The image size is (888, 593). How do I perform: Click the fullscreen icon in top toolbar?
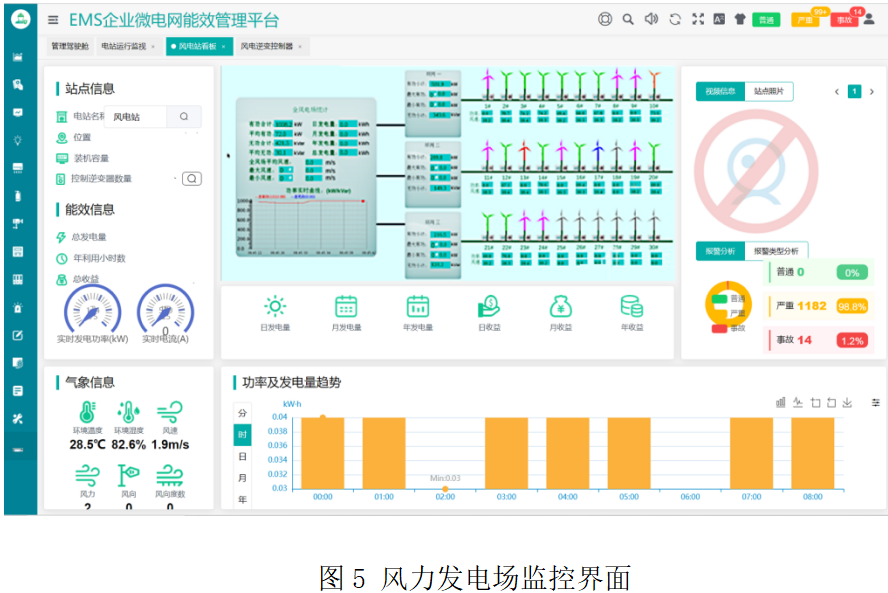697,18
